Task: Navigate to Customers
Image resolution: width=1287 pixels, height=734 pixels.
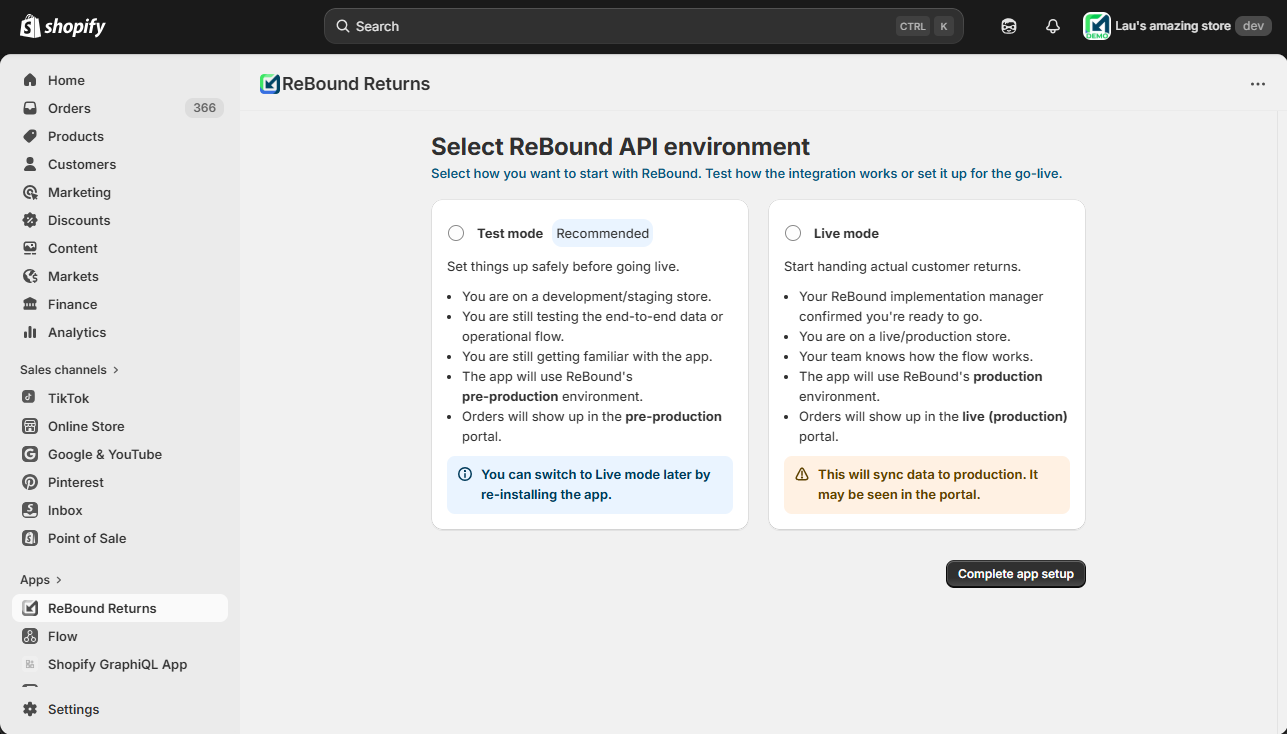Action: click(x=120, y=164)
